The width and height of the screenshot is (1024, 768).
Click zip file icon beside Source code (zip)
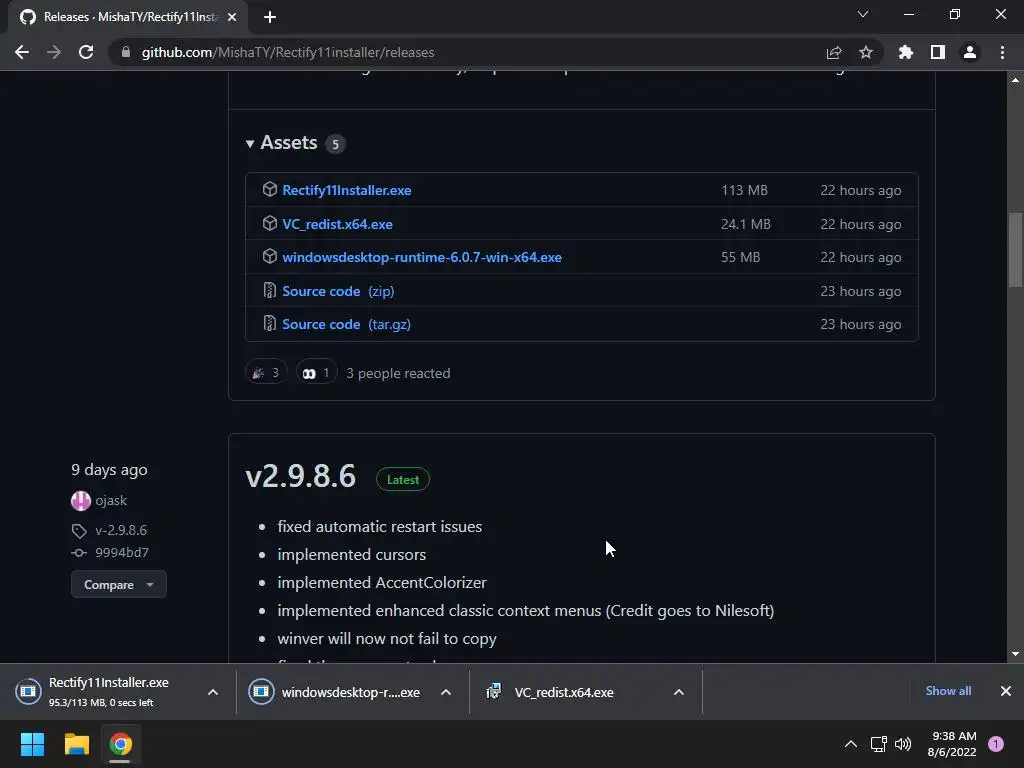[x=269, y=290]
